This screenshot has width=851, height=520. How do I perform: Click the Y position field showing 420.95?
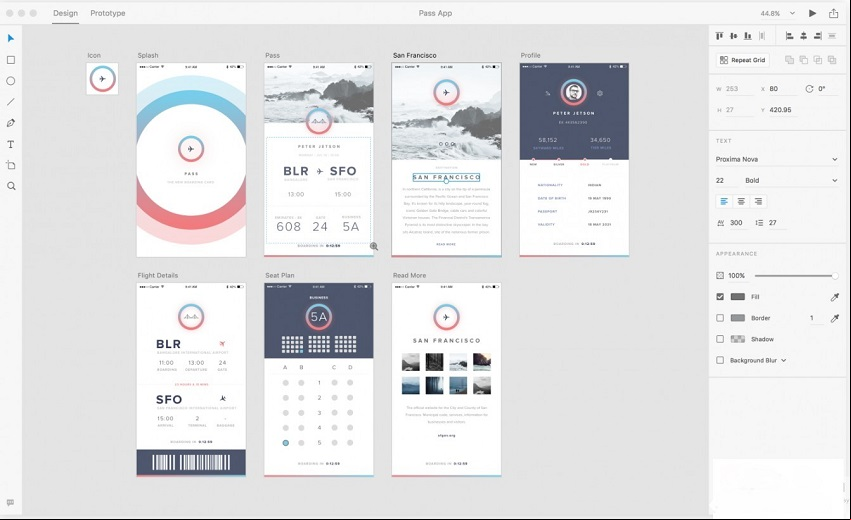point(782,110)
